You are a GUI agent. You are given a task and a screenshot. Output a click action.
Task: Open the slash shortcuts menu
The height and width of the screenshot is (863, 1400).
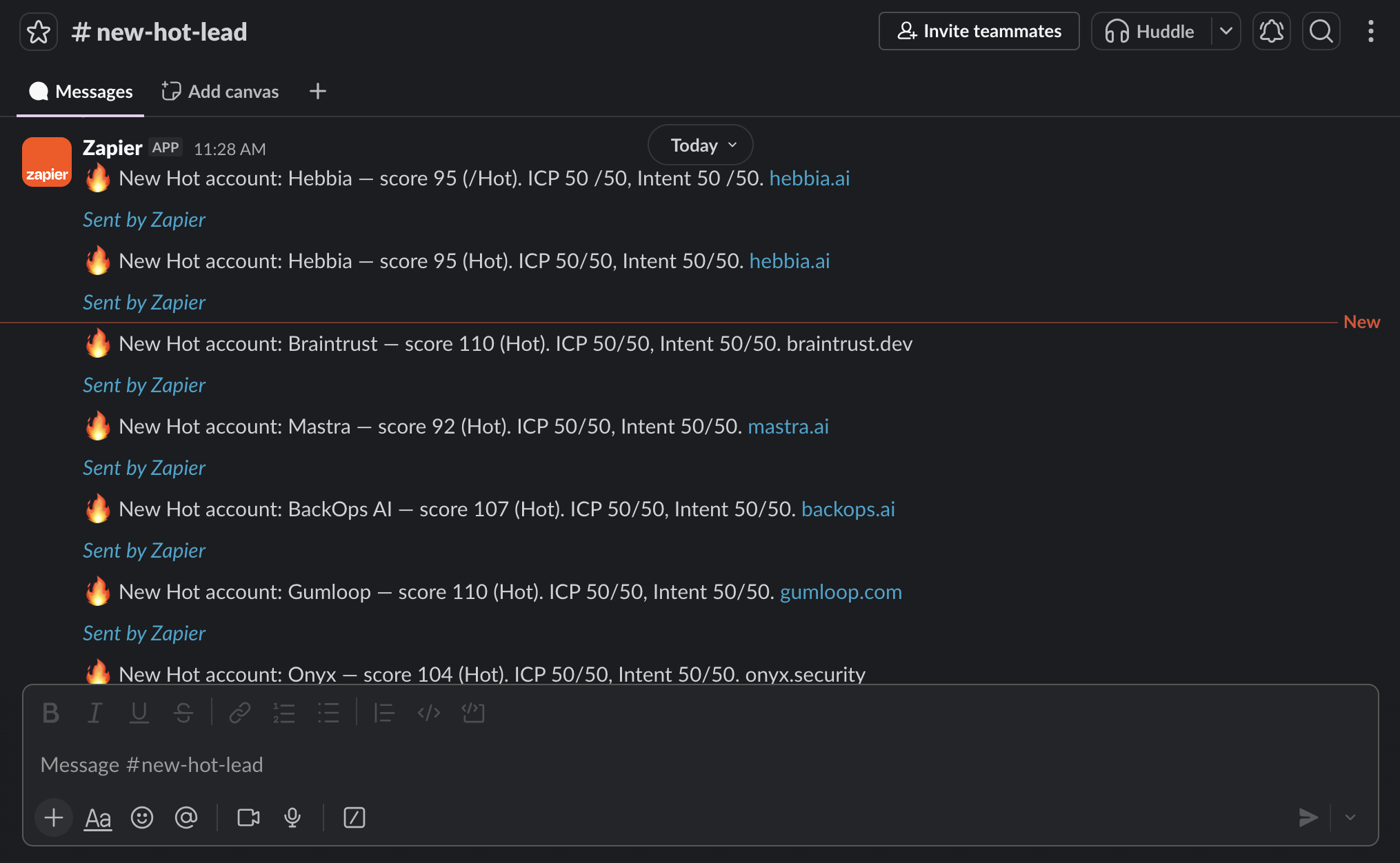pos(354,818)
